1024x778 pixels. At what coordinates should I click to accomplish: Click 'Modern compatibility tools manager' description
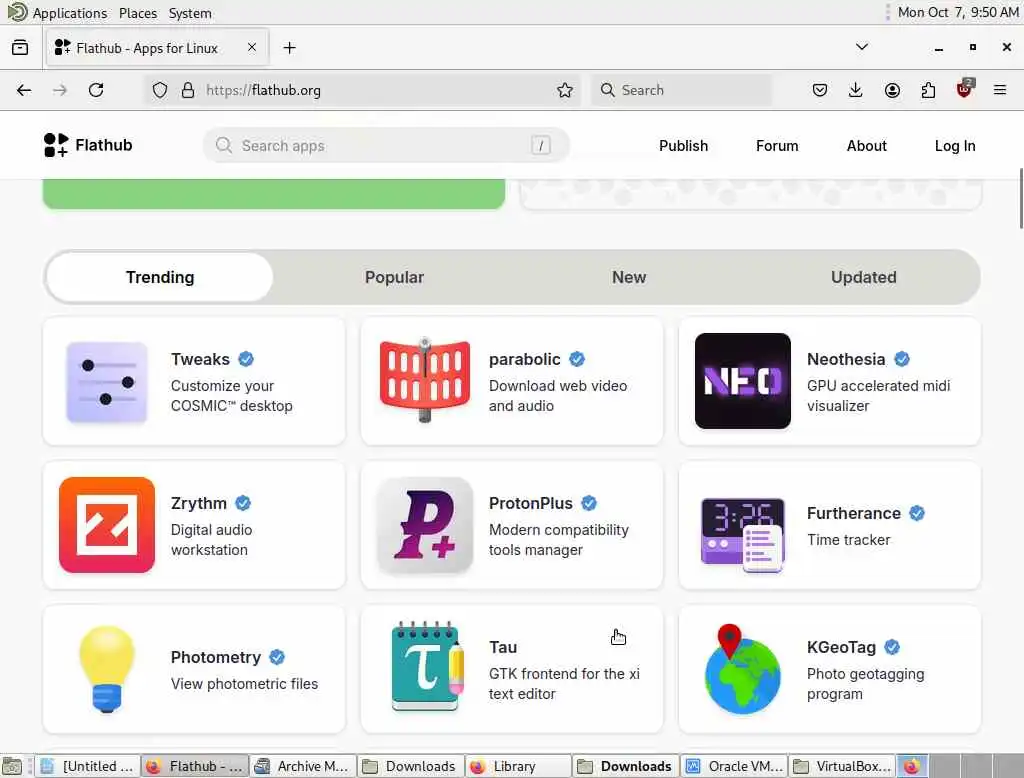pyautogui.click(x=559, y=540)
